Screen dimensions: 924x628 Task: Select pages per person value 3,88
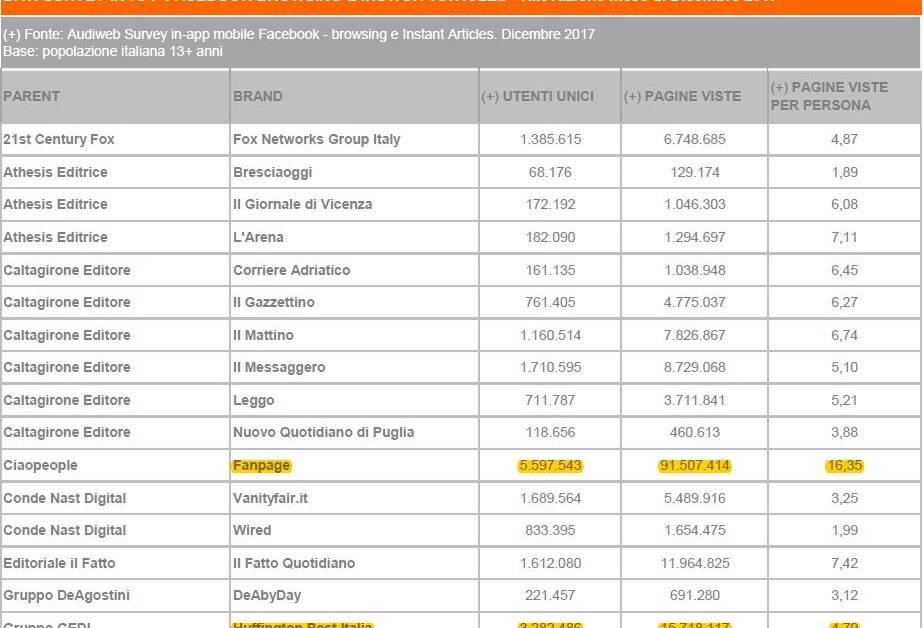tap(844, 432)
